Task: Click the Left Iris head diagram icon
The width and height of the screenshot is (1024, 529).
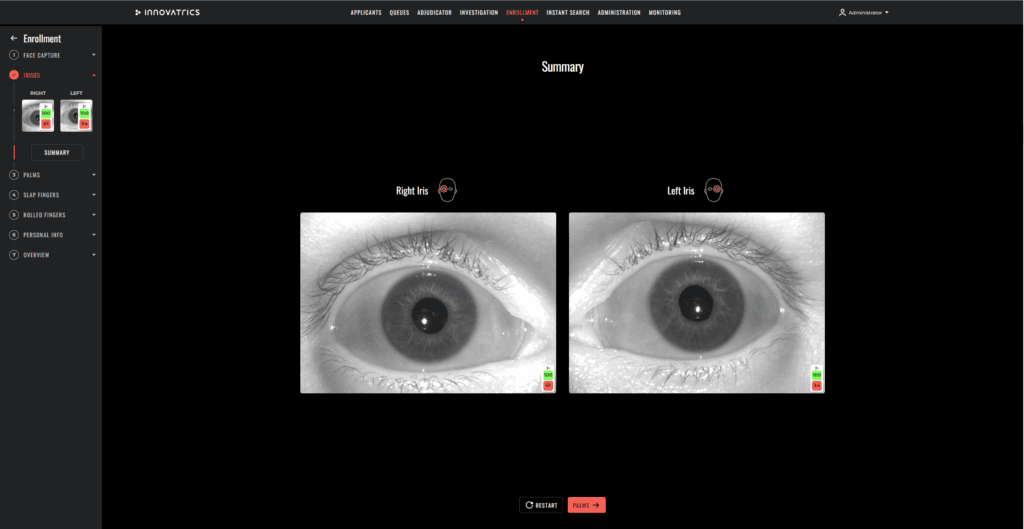Action: [x=714, y=191]
